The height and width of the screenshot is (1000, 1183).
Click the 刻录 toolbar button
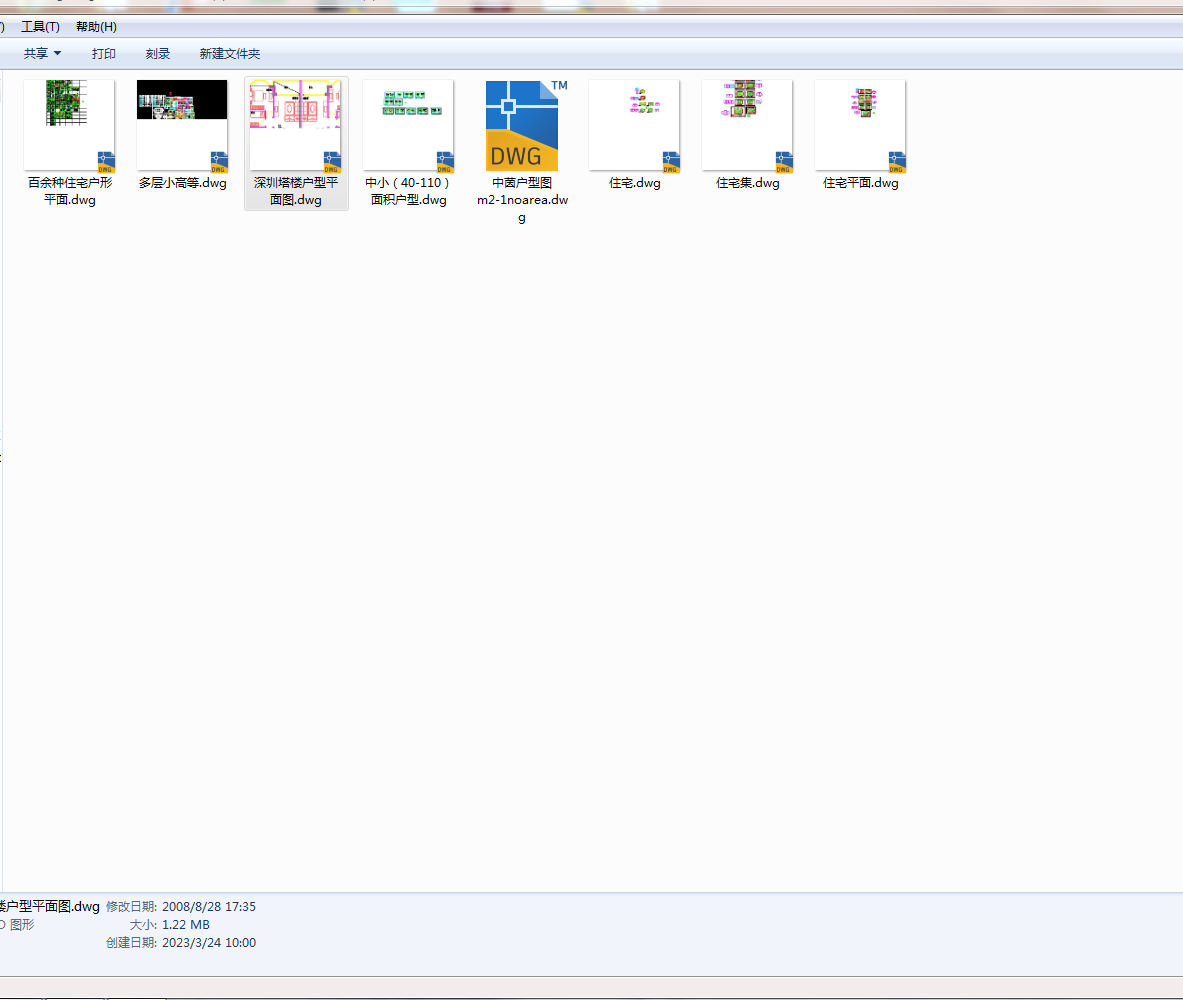[x=158, y=54]
